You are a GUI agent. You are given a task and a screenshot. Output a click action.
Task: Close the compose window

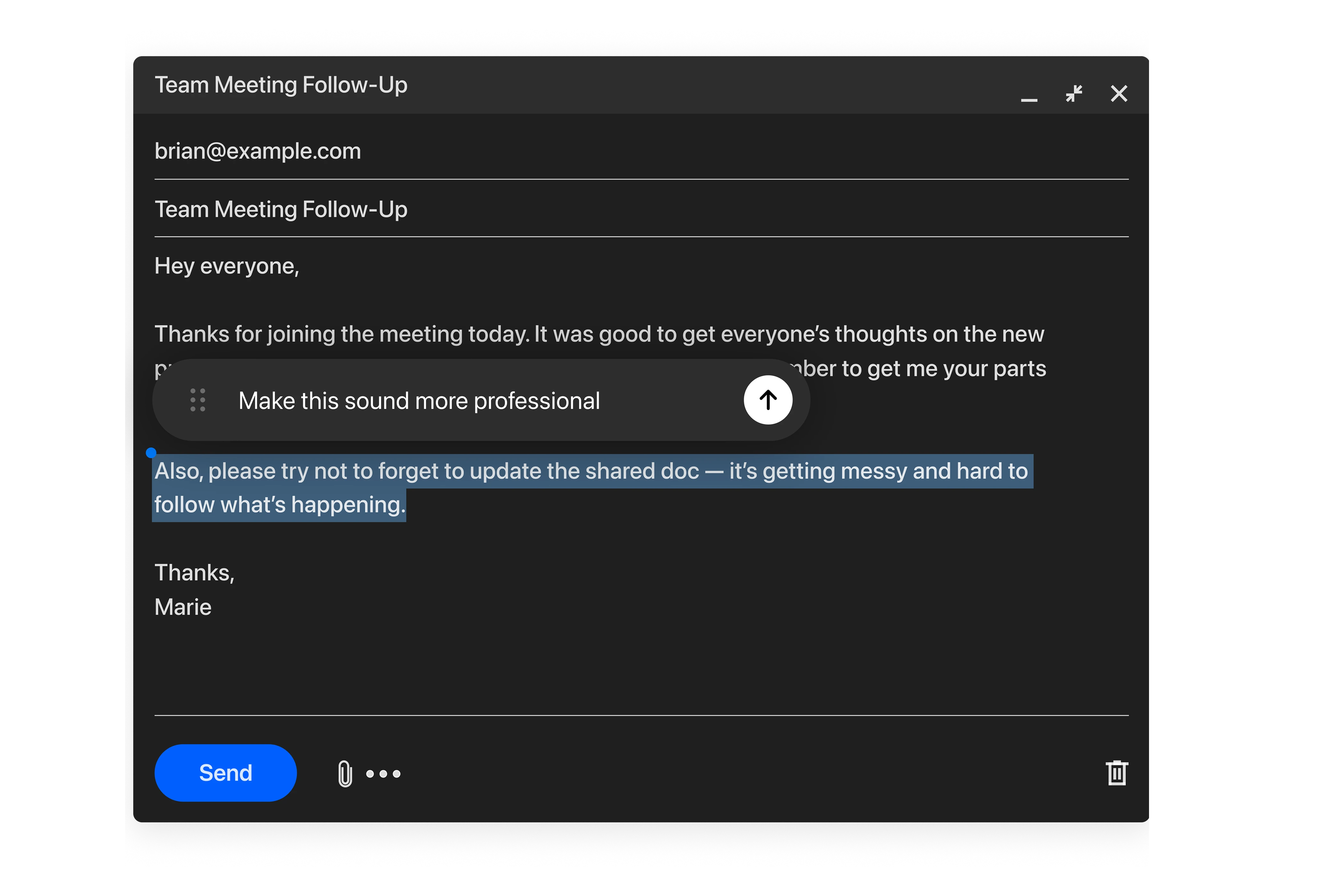click(x=1118, y=93)
